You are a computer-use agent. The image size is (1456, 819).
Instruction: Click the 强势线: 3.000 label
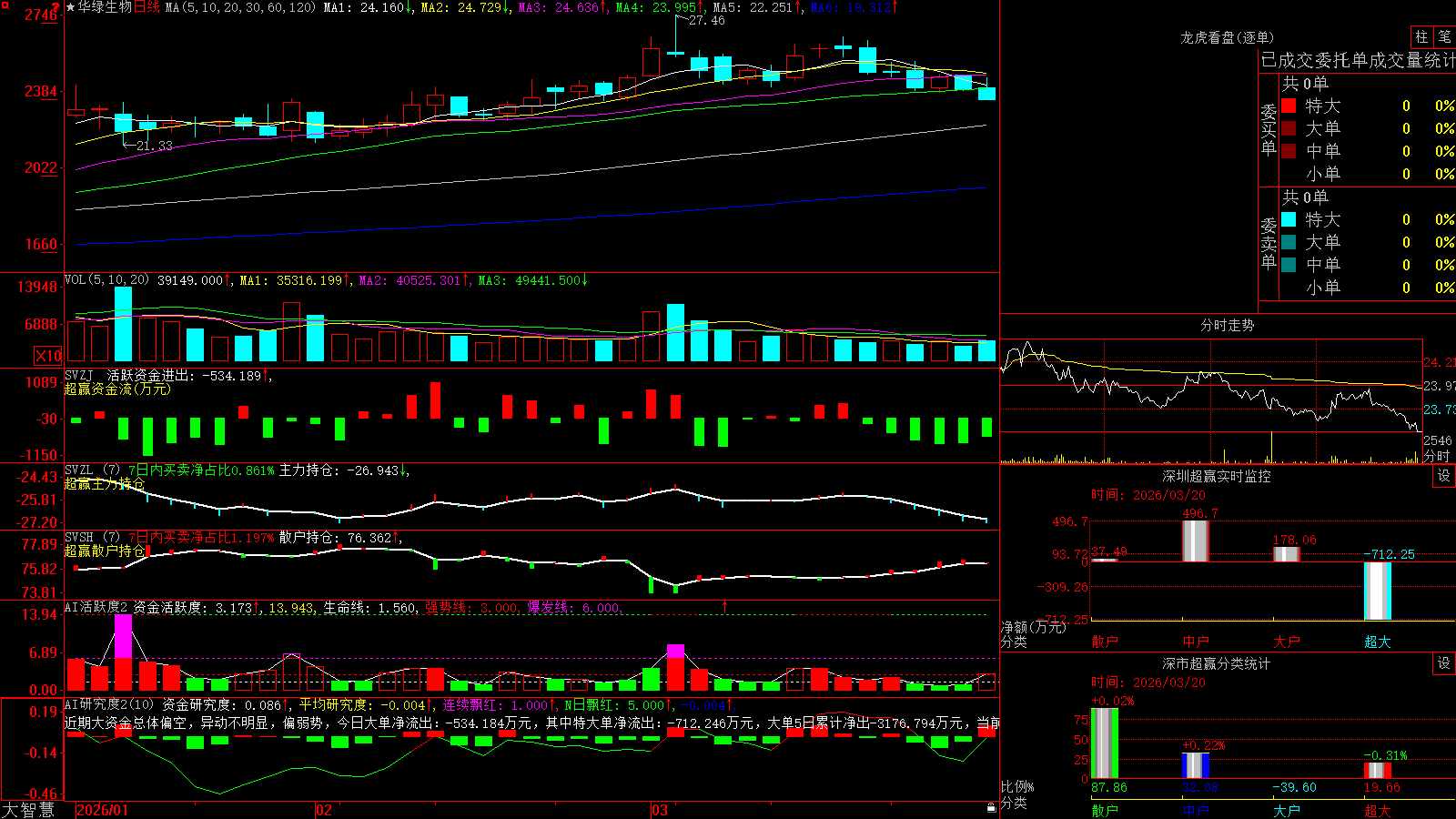[x=471, y=607]
